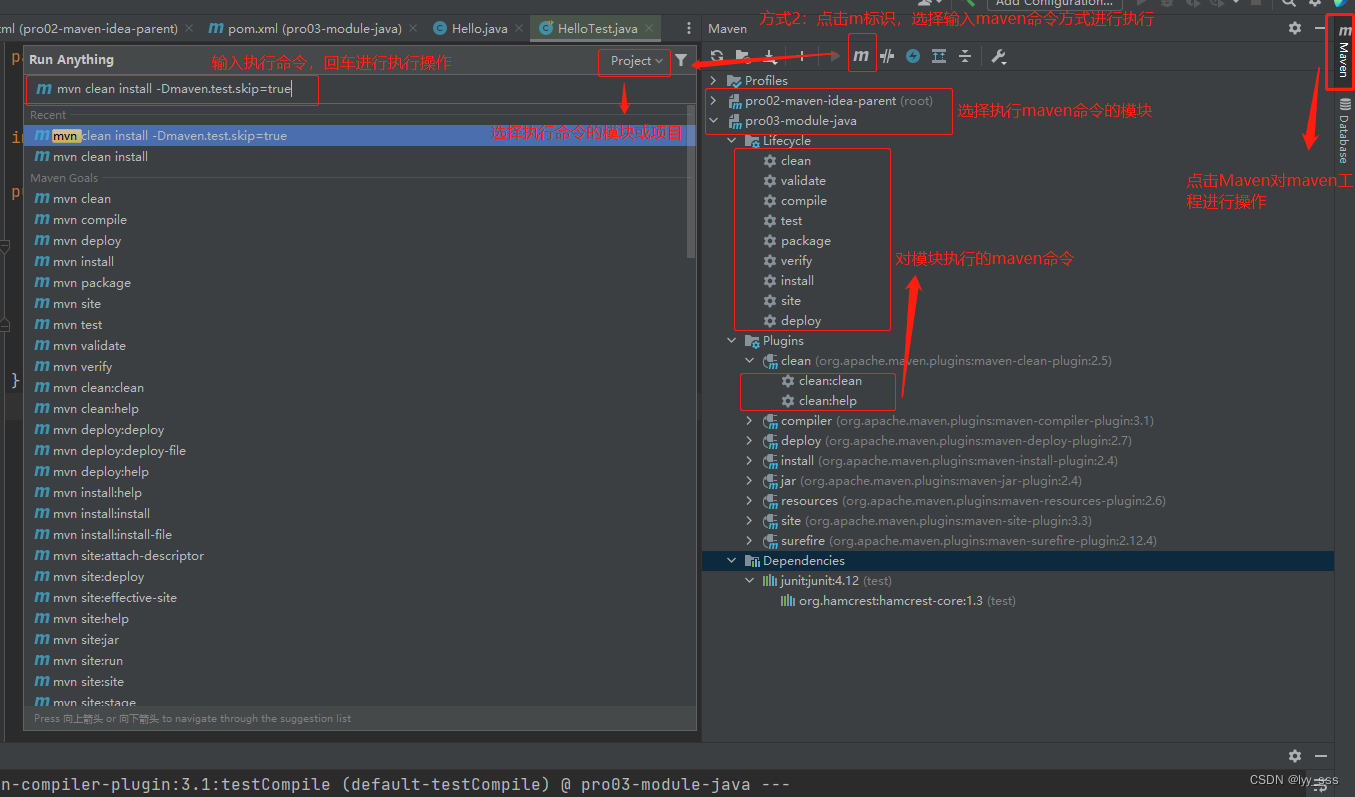This screenshot has height=797, width=1355.
Task: Select test lifecycle goal gear icon
Action: [x=769, y=220]
